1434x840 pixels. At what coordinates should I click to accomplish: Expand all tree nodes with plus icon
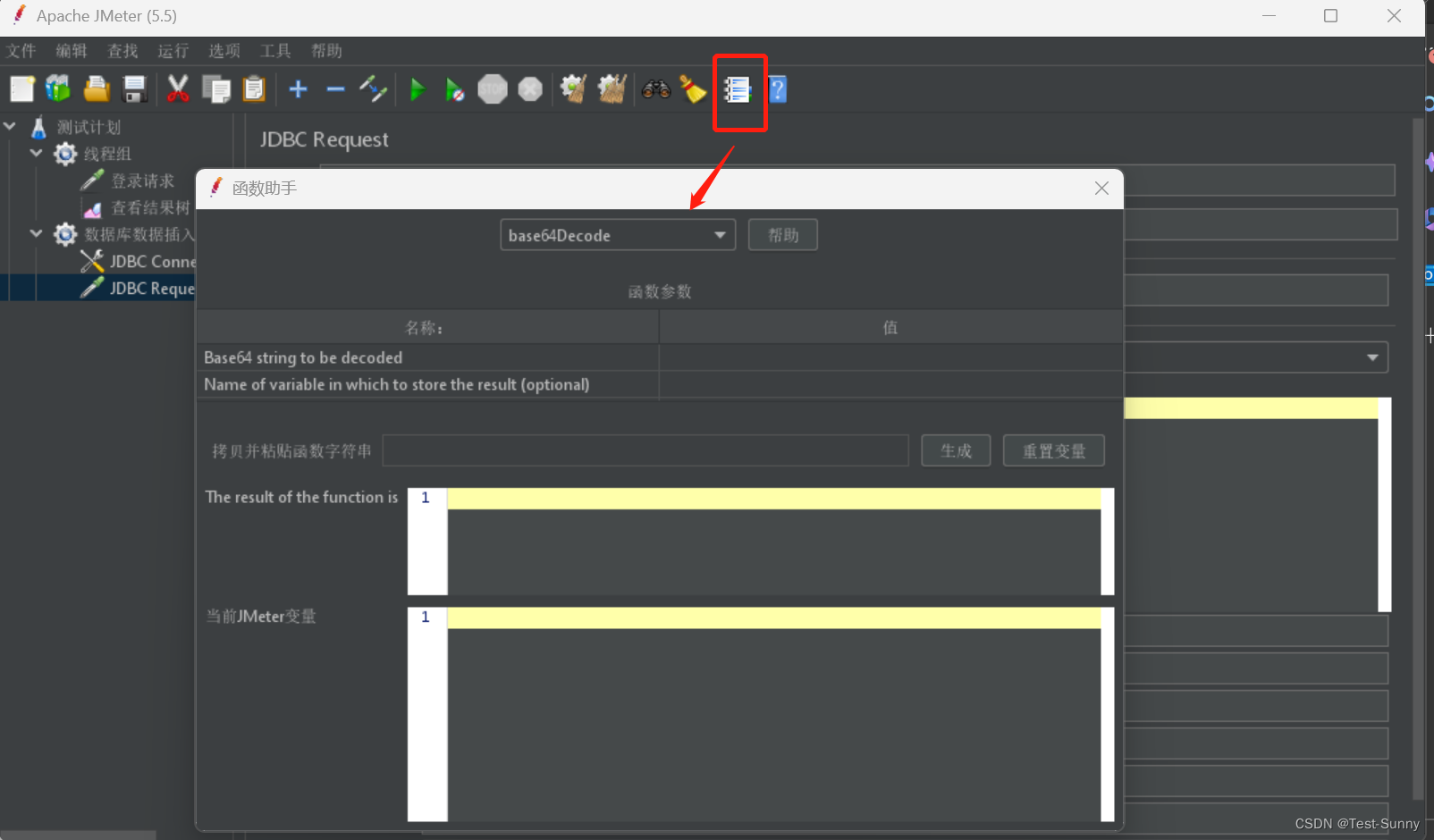click(x=299, y=89)
